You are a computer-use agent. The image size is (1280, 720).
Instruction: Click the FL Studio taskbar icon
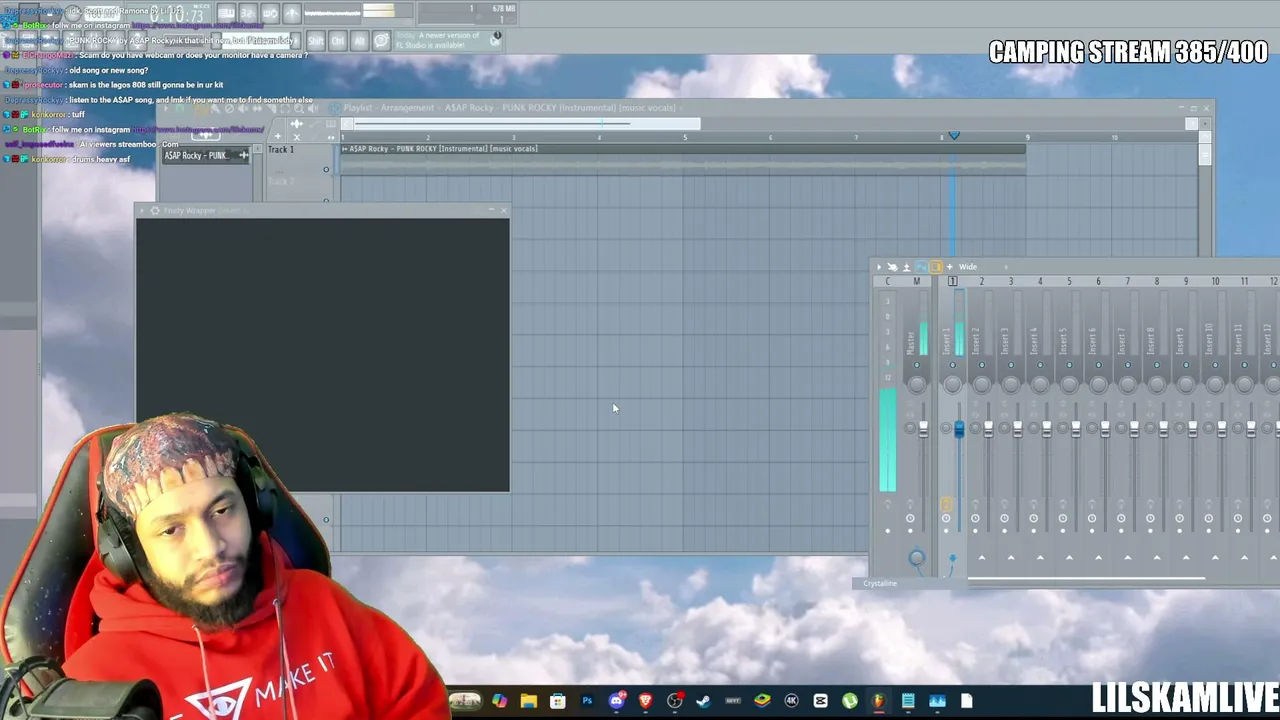[x=878, y=701]
